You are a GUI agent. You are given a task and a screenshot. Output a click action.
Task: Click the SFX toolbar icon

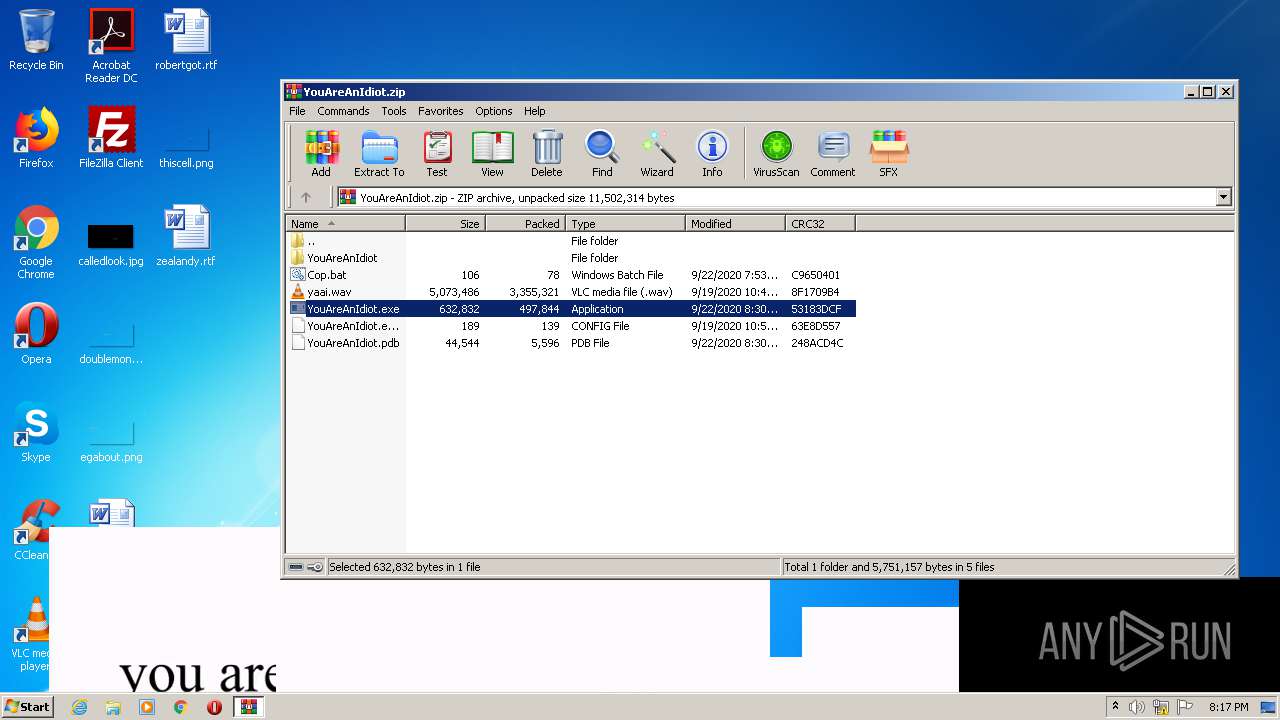(888, 154)
